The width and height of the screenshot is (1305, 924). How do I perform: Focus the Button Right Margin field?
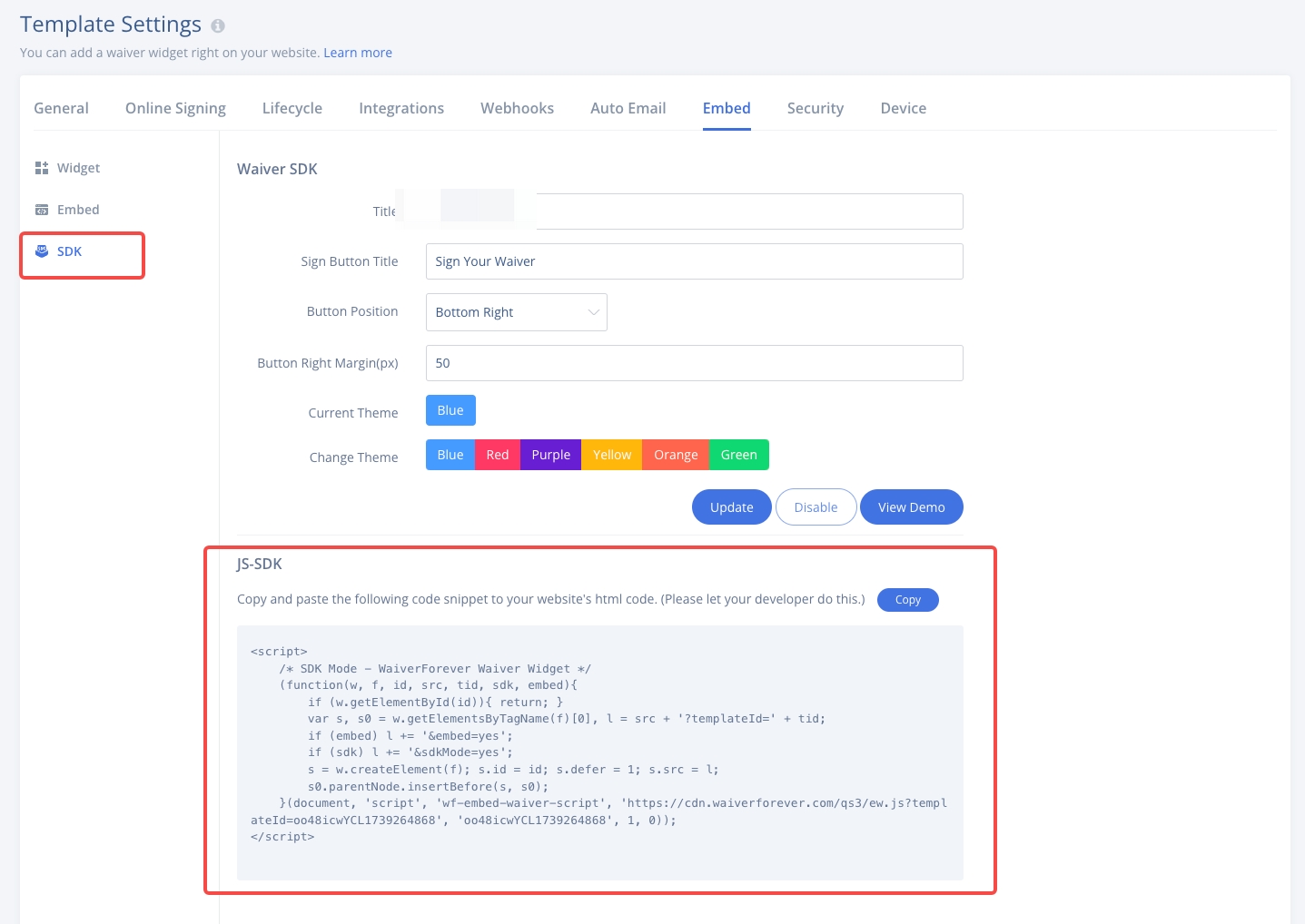[694, 363]
